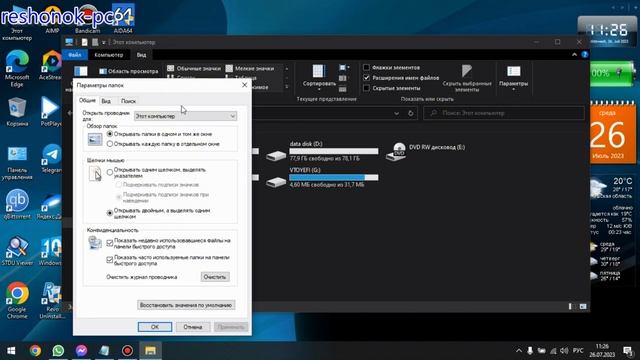Enable Скрытые элементы checkbox
640x360 pixels.
pyautogui.click(x=366, y=88)
